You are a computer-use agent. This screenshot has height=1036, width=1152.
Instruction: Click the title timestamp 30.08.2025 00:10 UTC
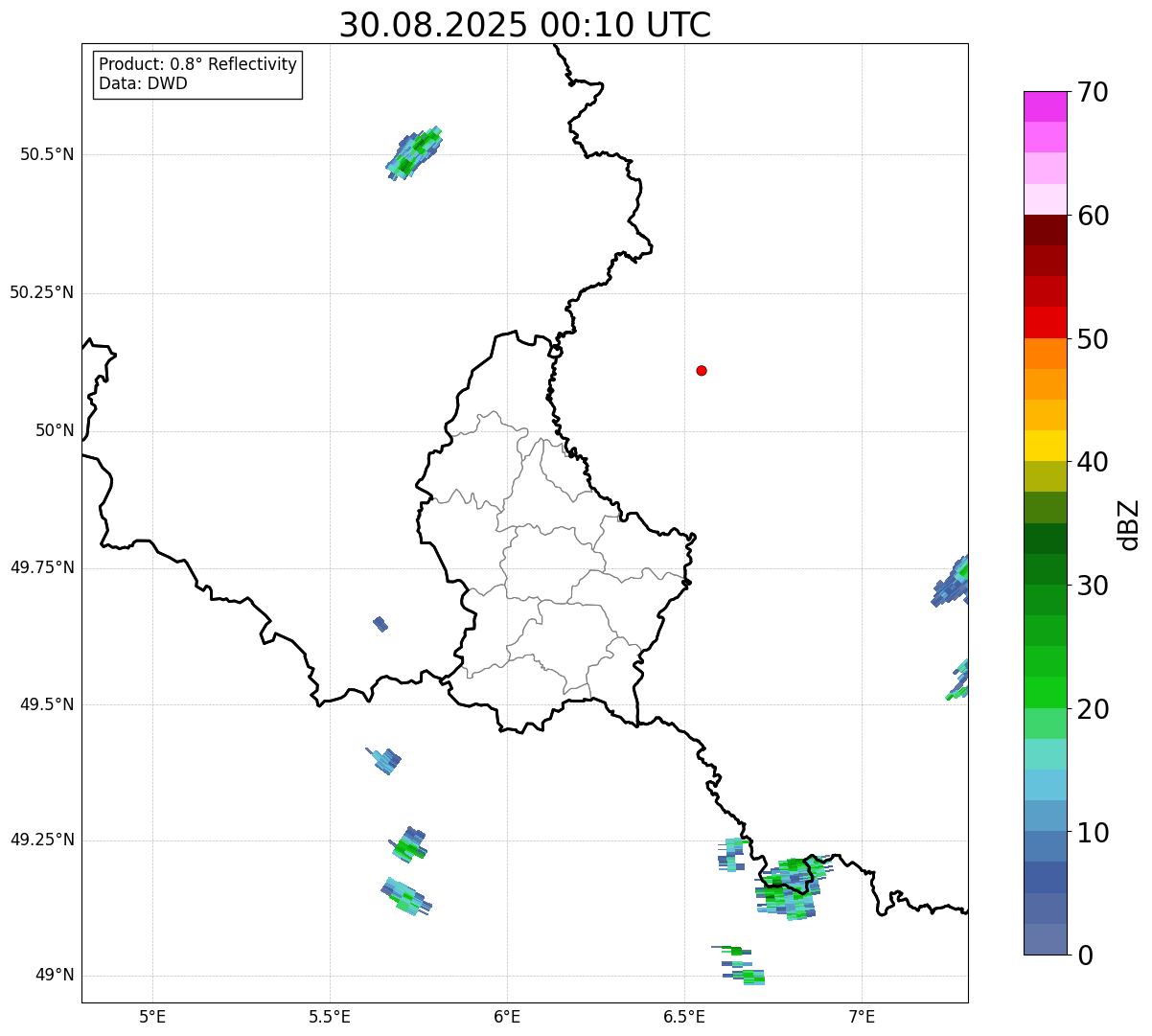click(x=524, y=25)
